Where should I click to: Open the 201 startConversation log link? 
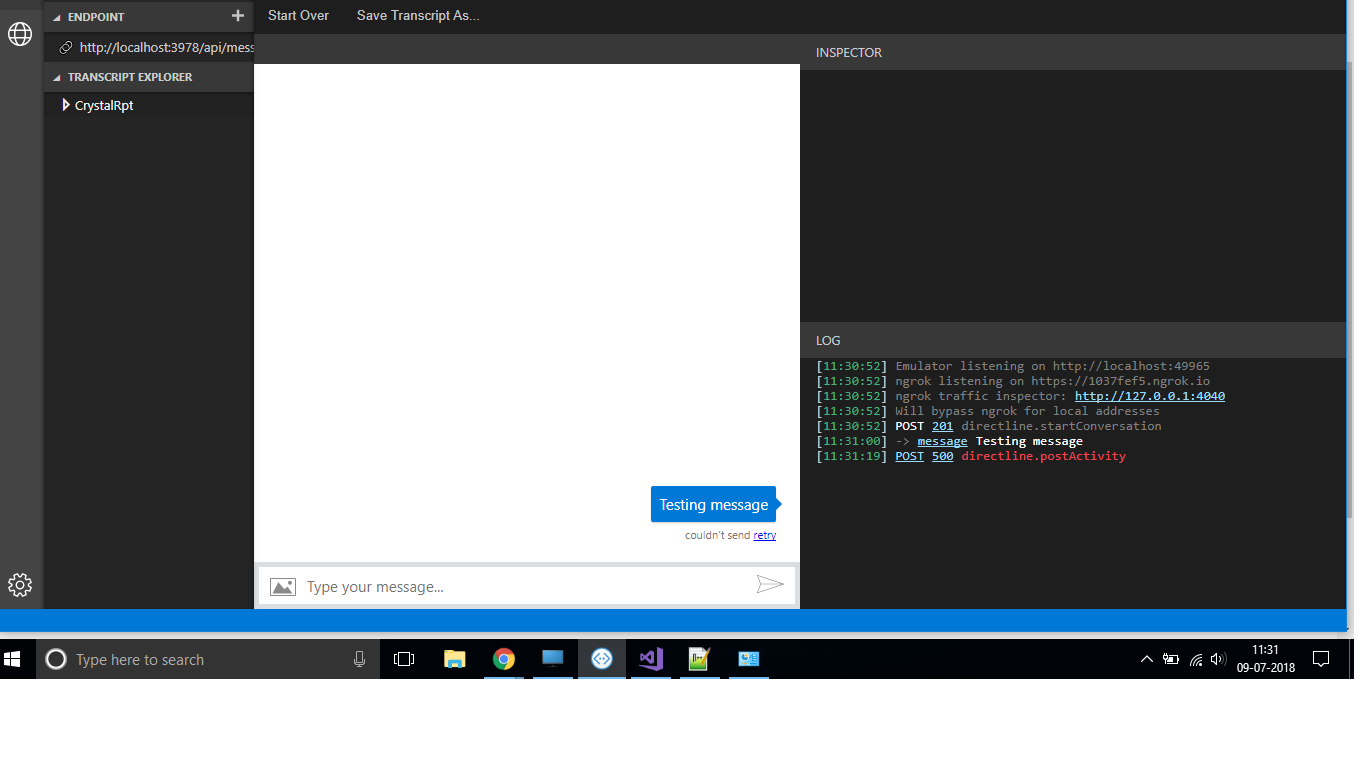click(941, 425)
